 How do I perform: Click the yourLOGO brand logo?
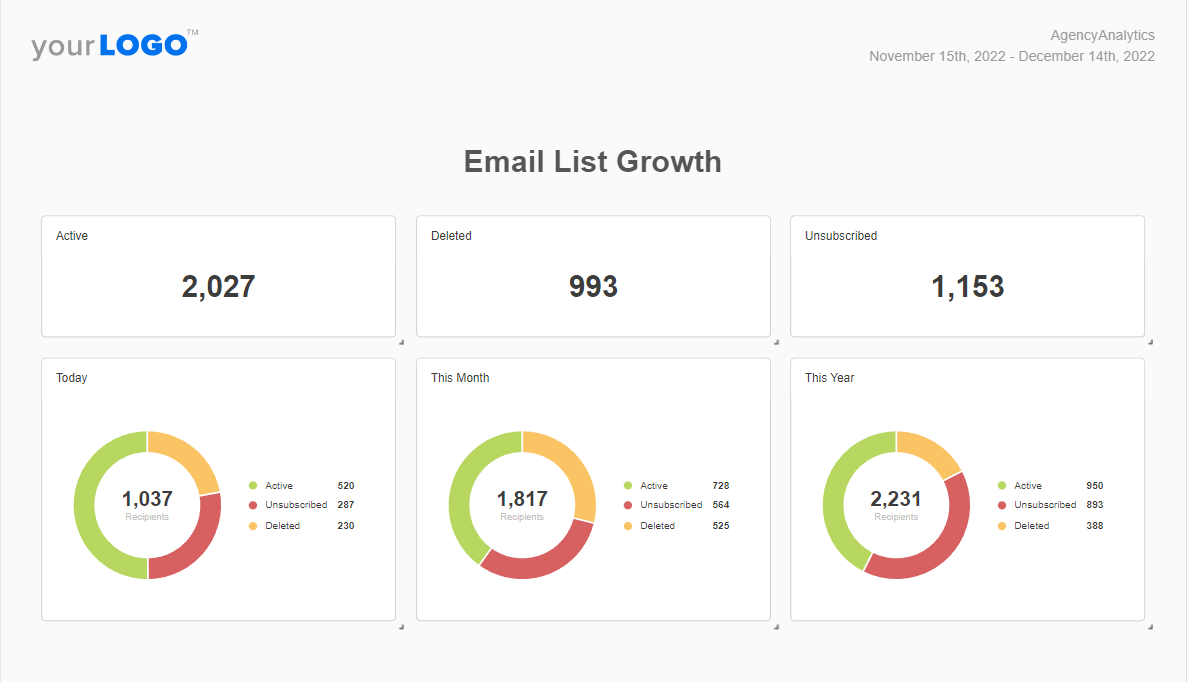(x=110, y=45)
